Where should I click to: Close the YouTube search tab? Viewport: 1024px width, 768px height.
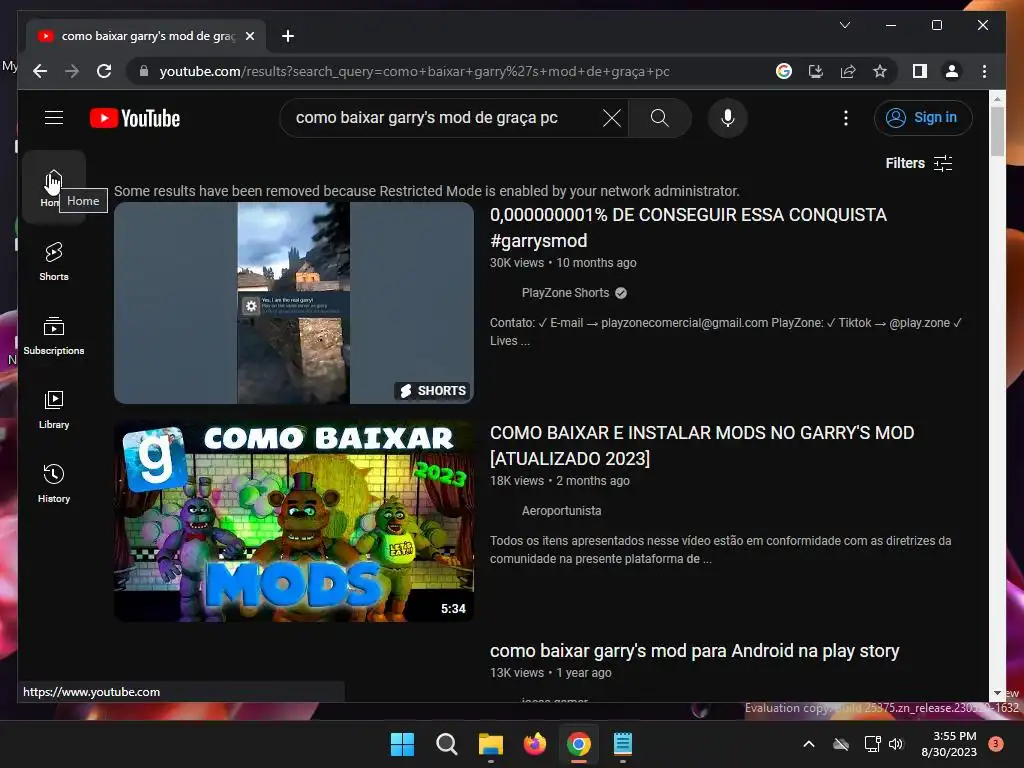pyautogui.click(x=249, y=36)
